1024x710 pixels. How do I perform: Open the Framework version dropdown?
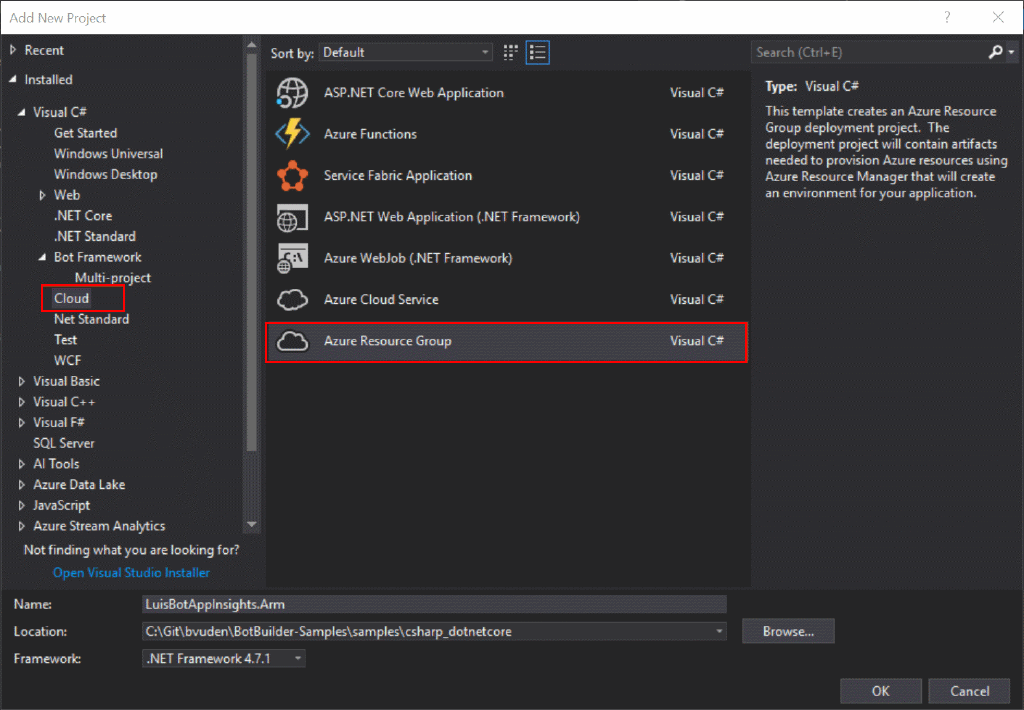coord(294,658)
